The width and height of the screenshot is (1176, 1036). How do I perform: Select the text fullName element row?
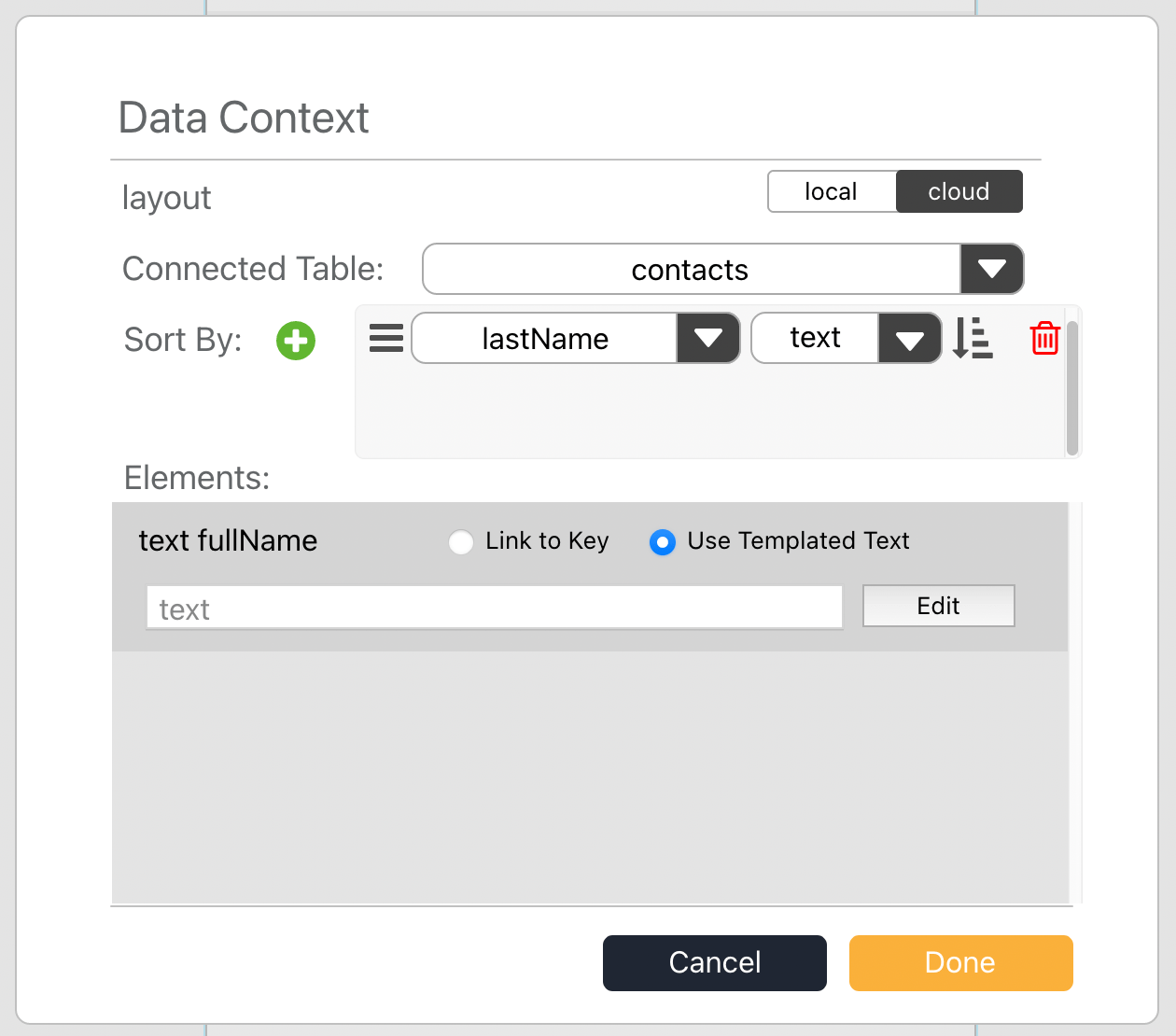pos(590,577)
